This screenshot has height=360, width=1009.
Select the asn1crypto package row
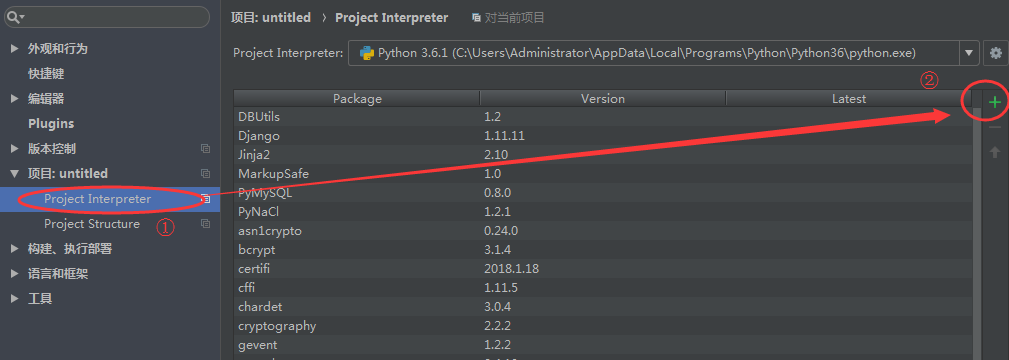(x=603, y=231)
